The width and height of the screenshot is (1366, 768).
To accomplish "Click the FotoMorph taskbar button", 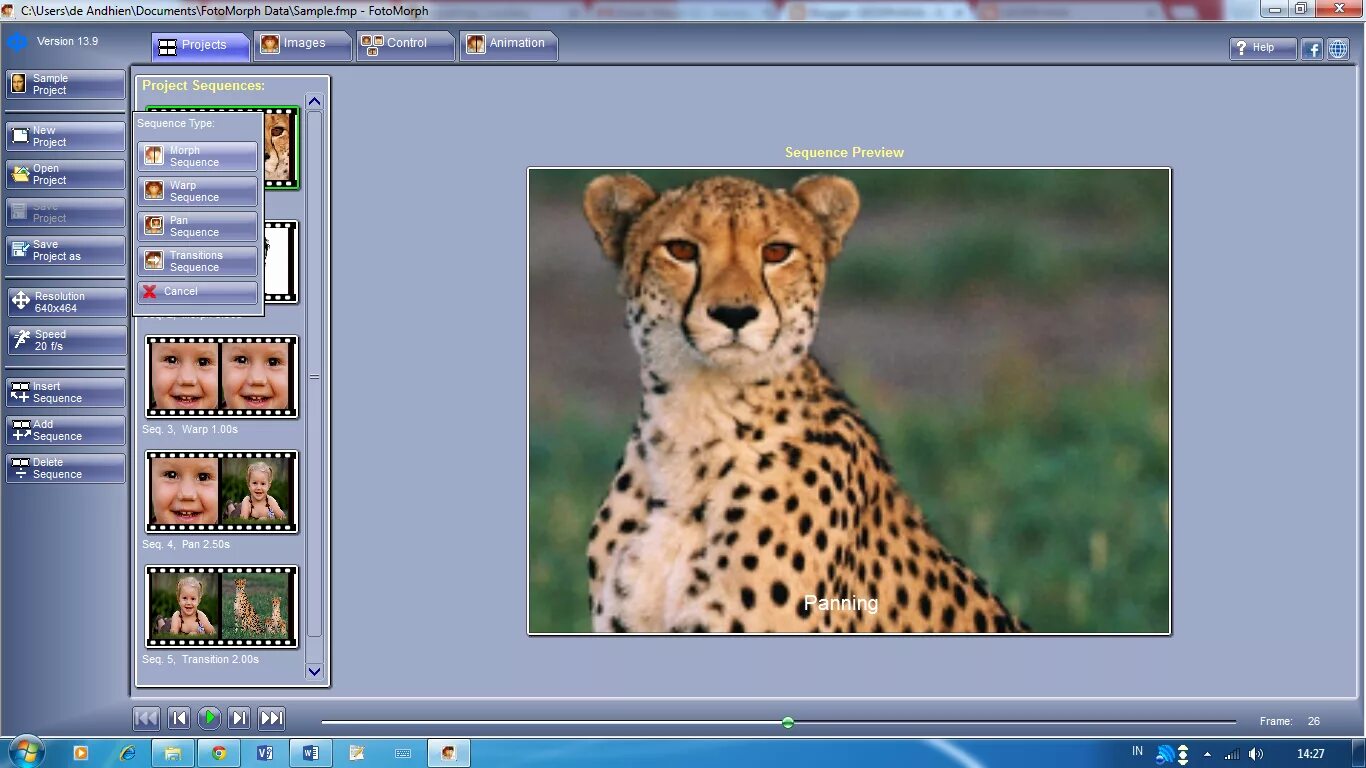I will (449, 753).
